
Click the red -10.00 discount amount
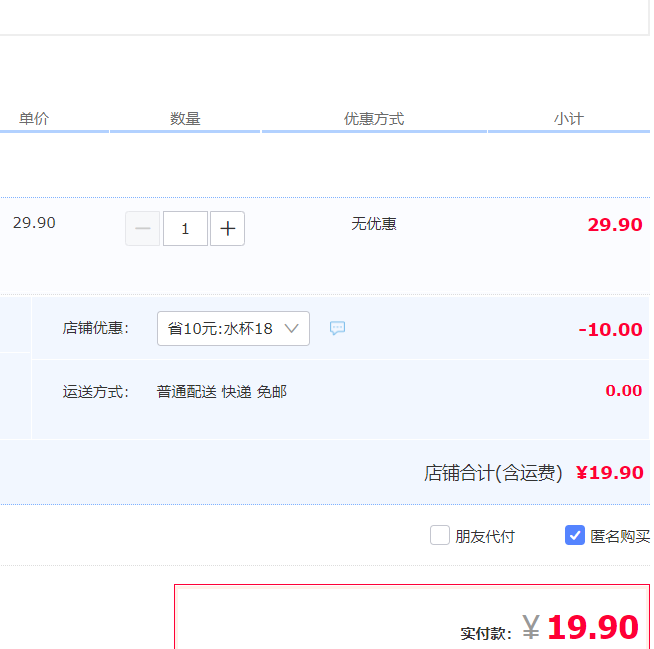tap(610, 329)
